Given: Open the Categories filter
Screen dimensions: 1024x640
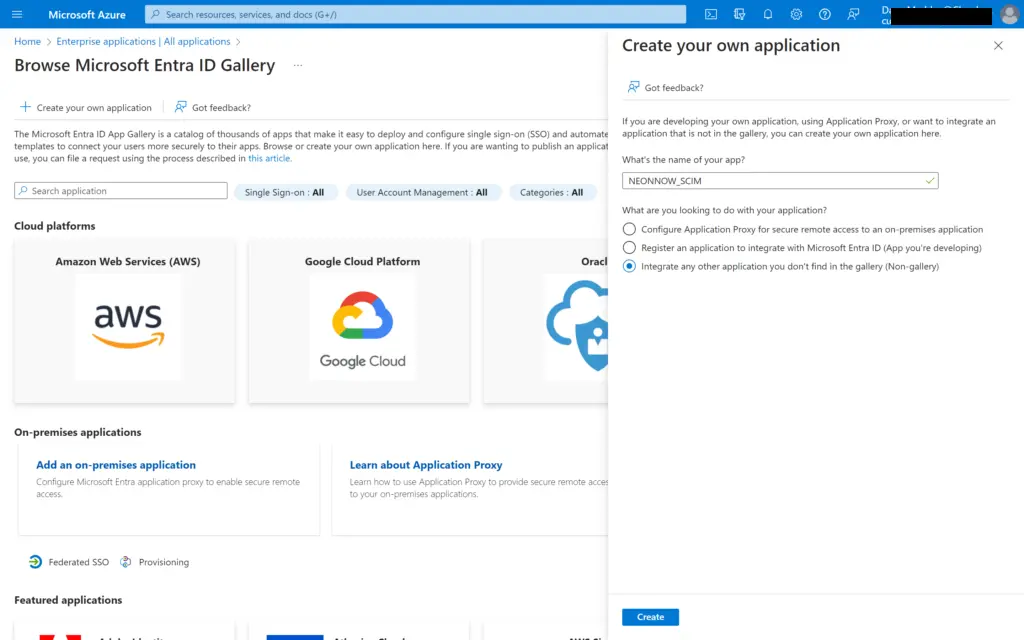Looking at the screenshot, I should click(x=553, y=192).
